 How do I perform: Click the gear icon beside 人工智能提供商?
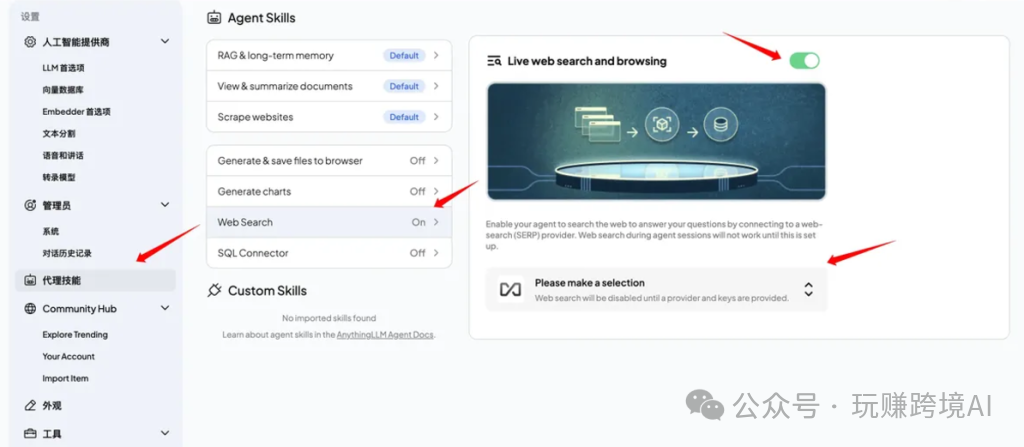[x=30, y=42]
